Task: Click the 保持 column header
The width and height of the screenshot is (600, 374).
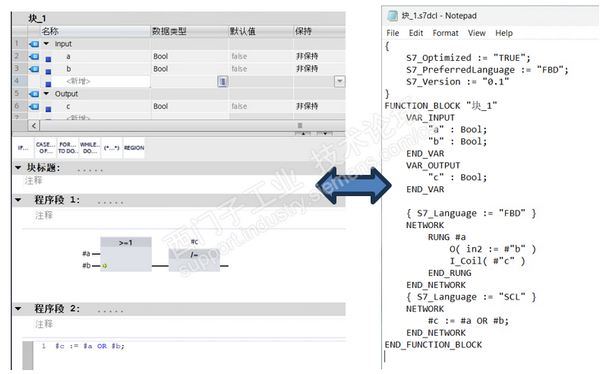Action: tap(320, 31)
